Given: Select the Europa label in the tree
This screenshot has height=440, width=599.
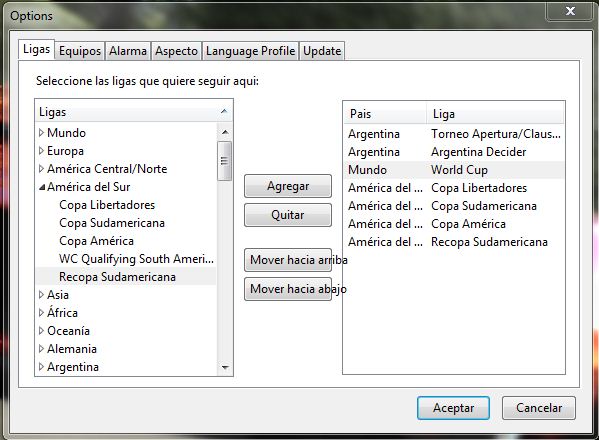Looking at the screenshot, I should (65, 151).
